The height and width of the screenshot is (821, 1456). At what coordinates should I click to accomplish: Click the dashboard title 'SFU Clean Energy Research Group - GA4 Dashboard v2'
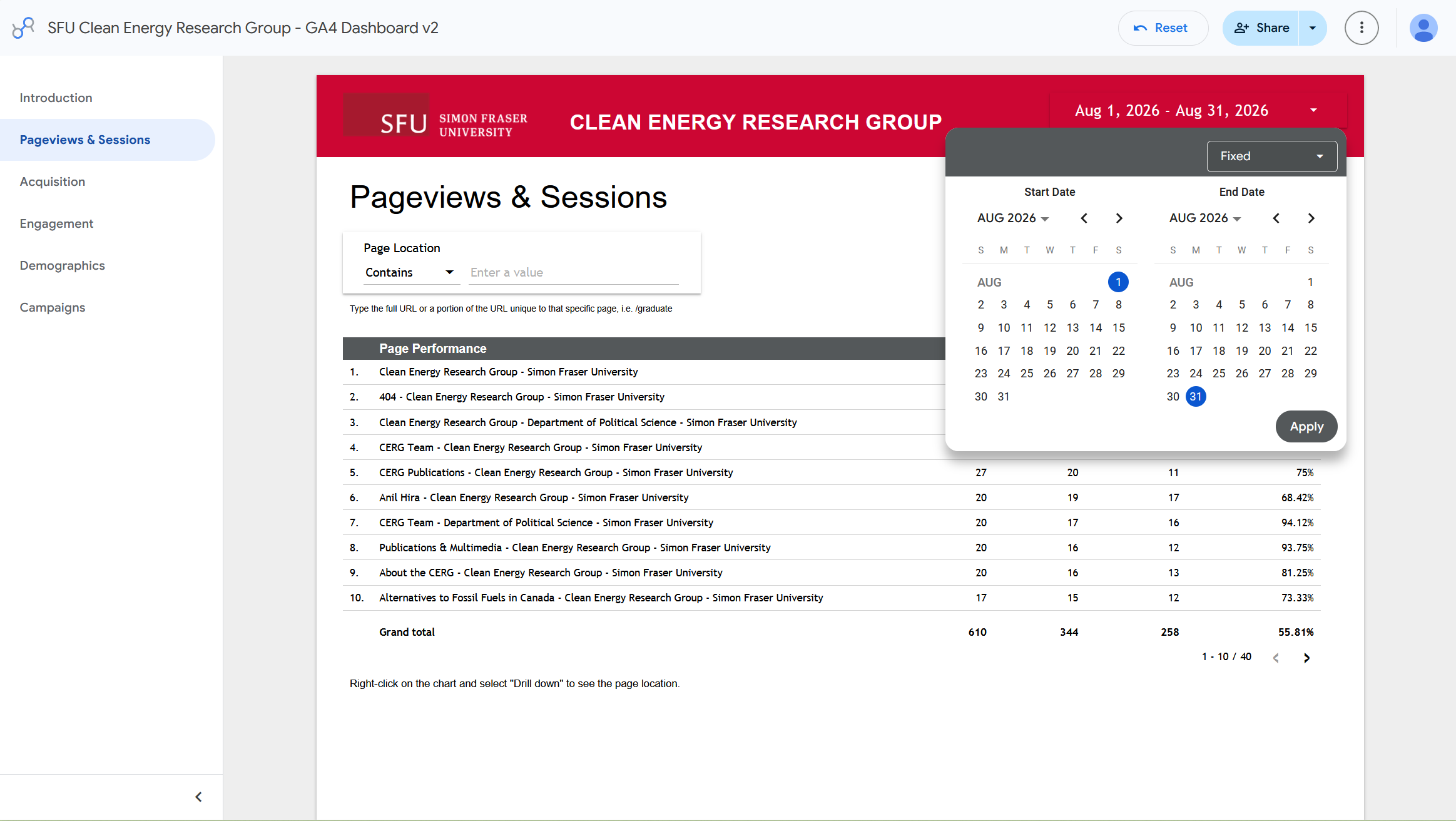pyautogui.click(x=243, y=28)
